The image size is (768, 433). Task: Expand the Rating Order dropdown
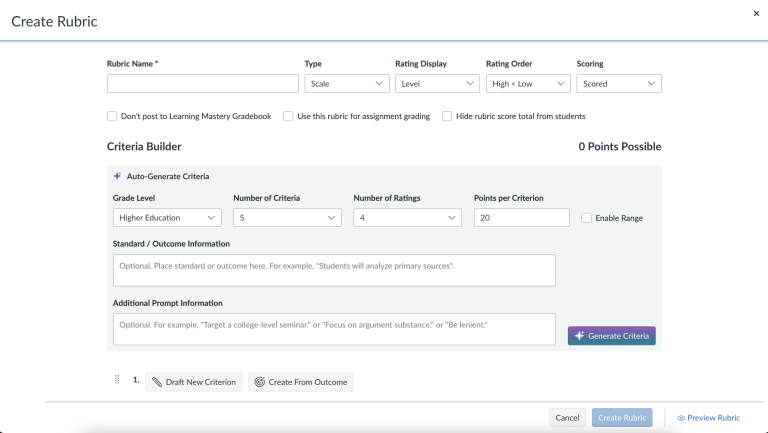coord(528,84)
